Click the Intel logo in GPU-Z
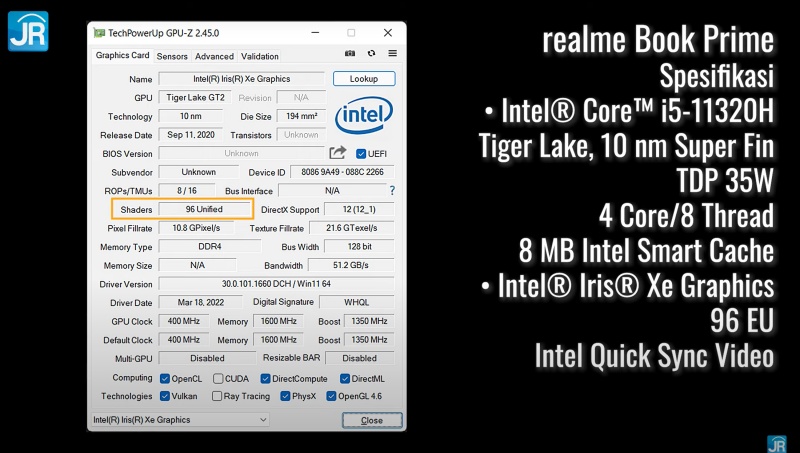 (364, 115)
